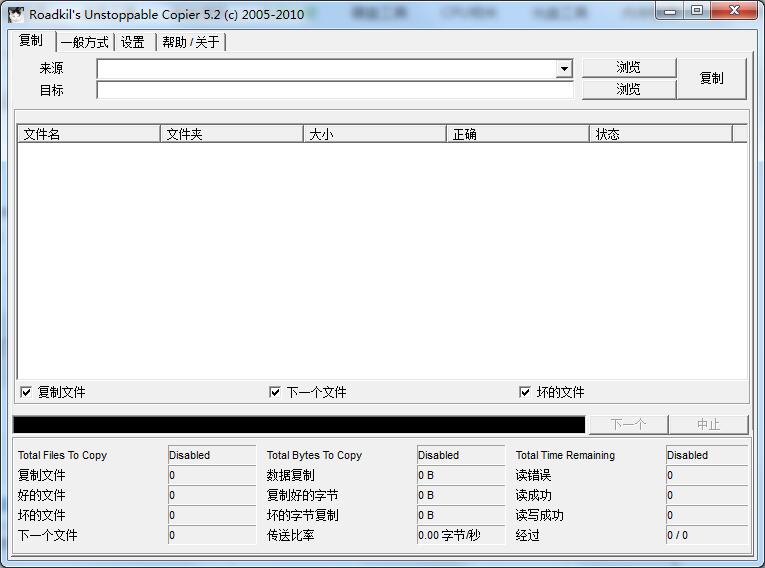The image size is (765, 568).
Task: Click into the 来源 source path field
Action: (x=326, y=69)
